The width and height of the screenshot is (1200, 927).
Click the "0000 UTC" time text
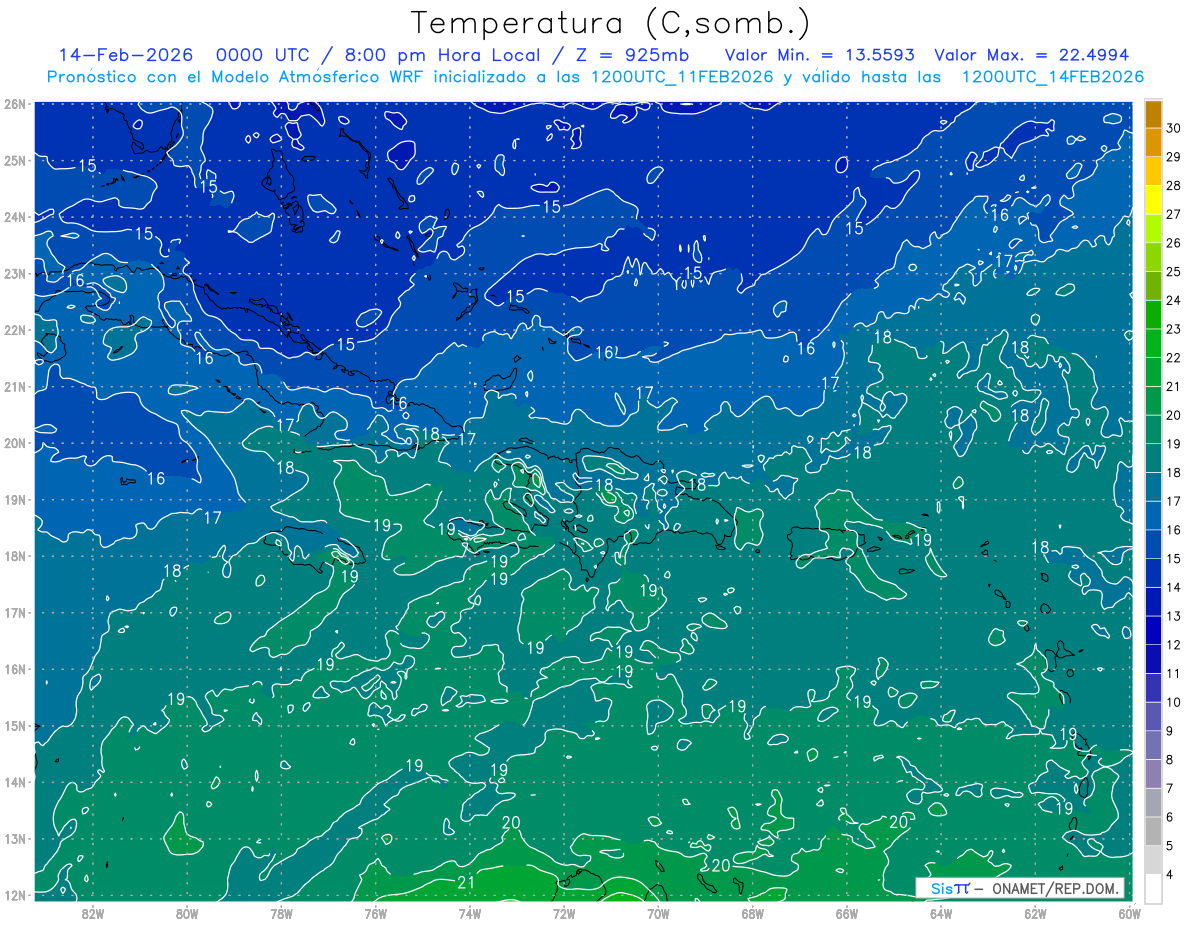coord(263,56)
